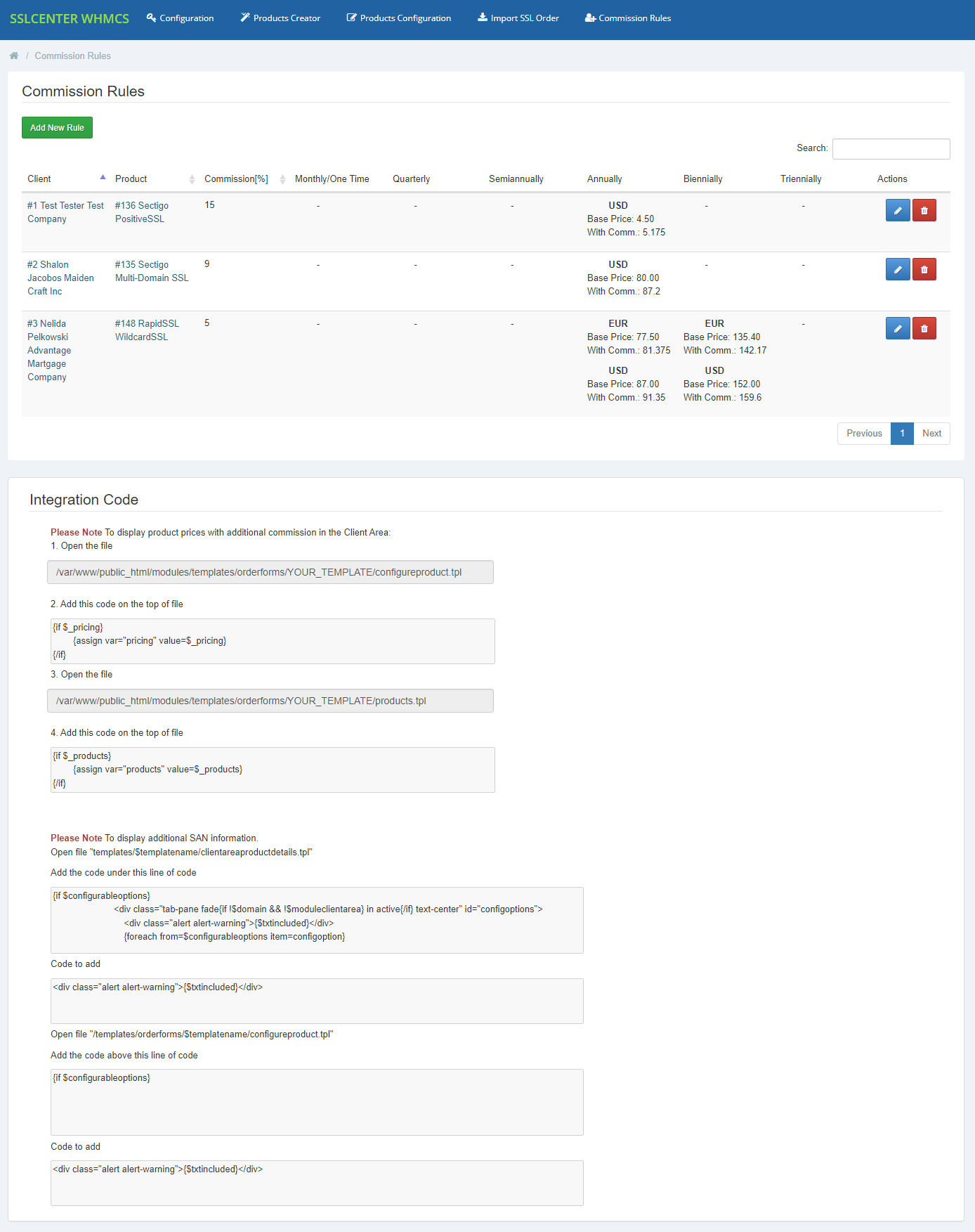Click commission value 15
Viewport: 975px width, 1232px height.
point(209,205)
